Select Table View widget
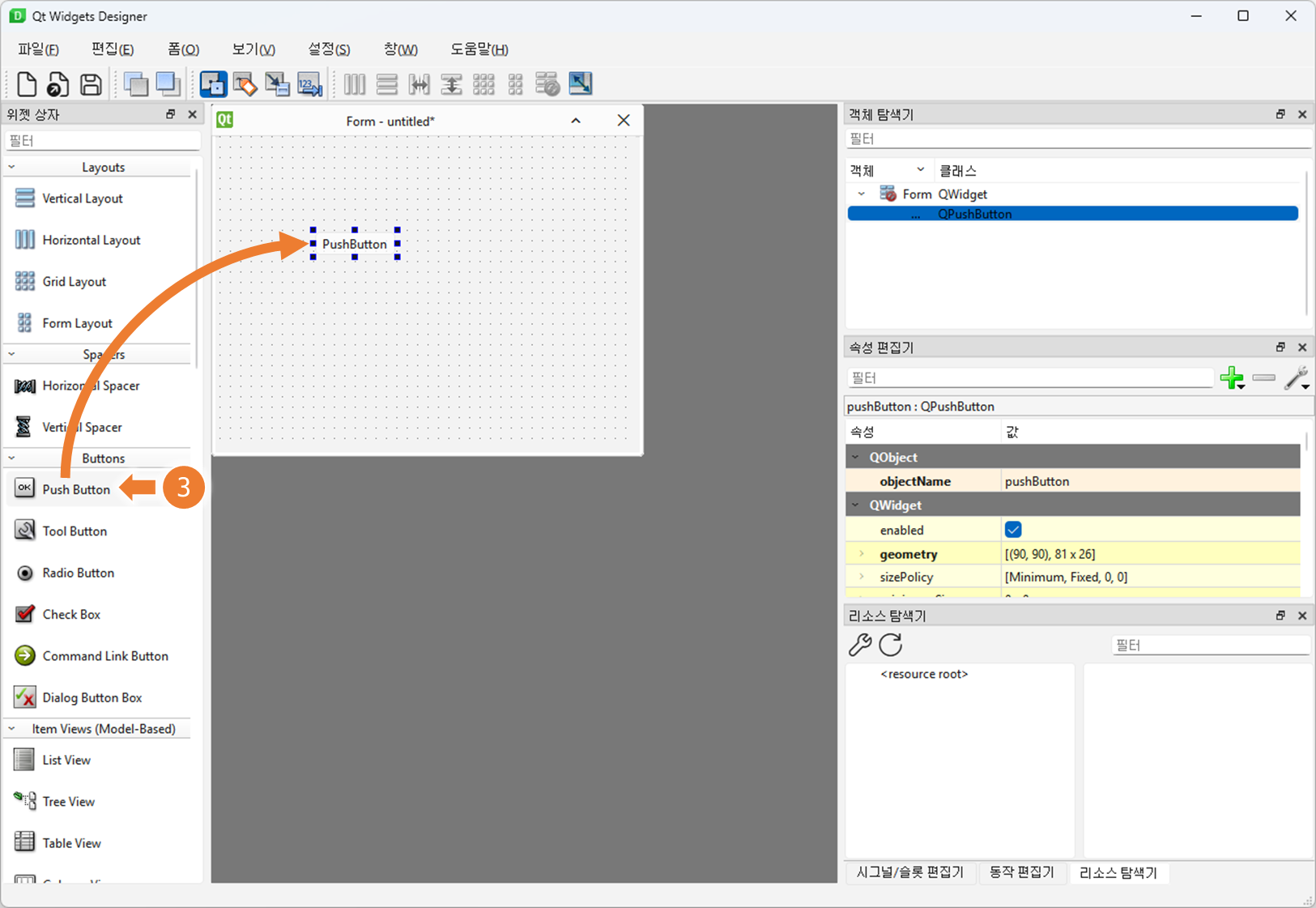Screen dimensions: 1316x908 click(x=72, y=843)
